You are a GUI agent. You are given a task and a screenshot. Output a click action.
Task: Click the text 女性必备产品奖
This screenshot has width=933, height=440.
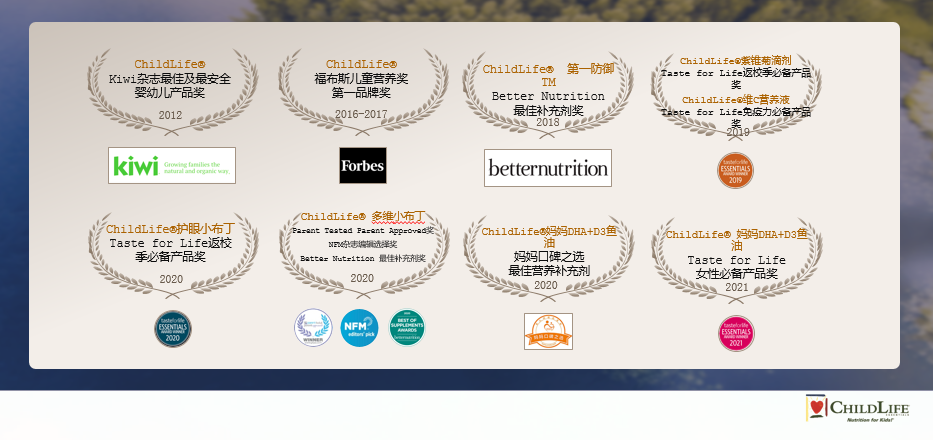pyautogui.click(x=737, y=274)
